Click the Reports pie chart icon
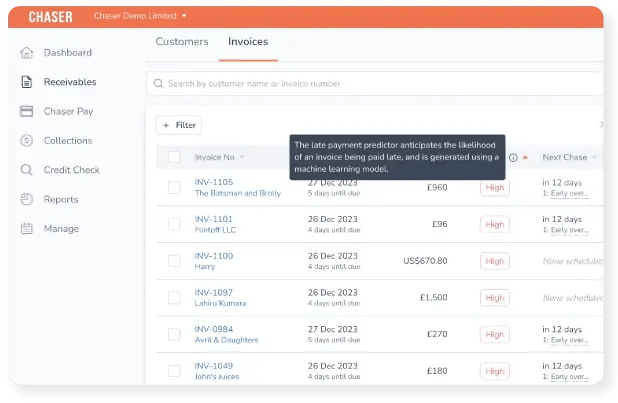 pos(26,199)
